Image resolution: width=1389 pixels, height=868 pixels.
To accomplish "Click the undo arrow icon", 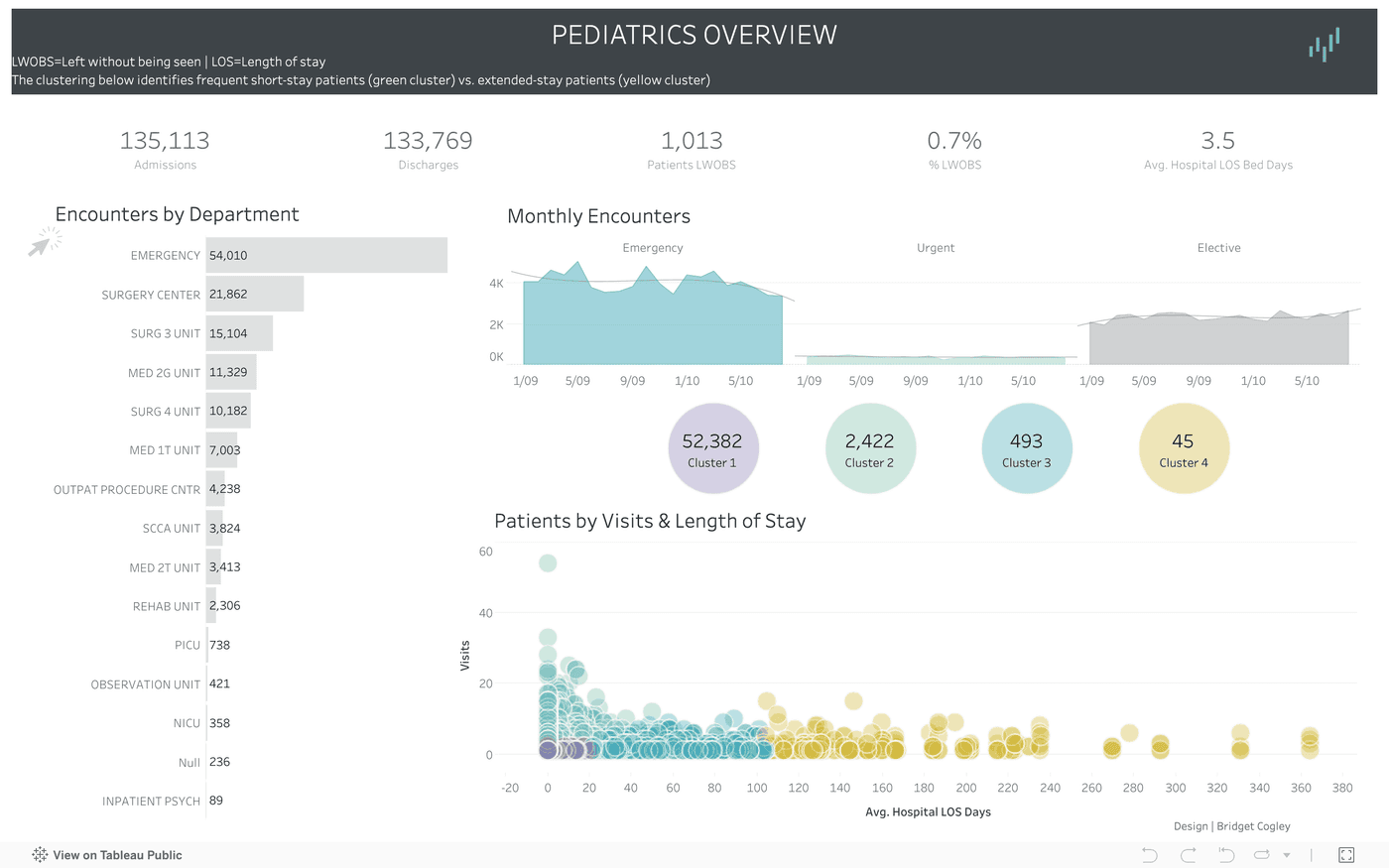I will coord(1150,854).
